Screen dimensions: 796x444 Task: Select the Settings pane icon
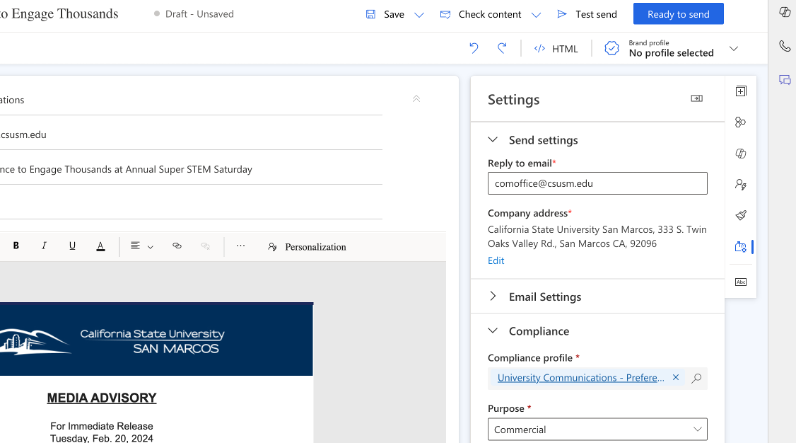tap(741, 247)
